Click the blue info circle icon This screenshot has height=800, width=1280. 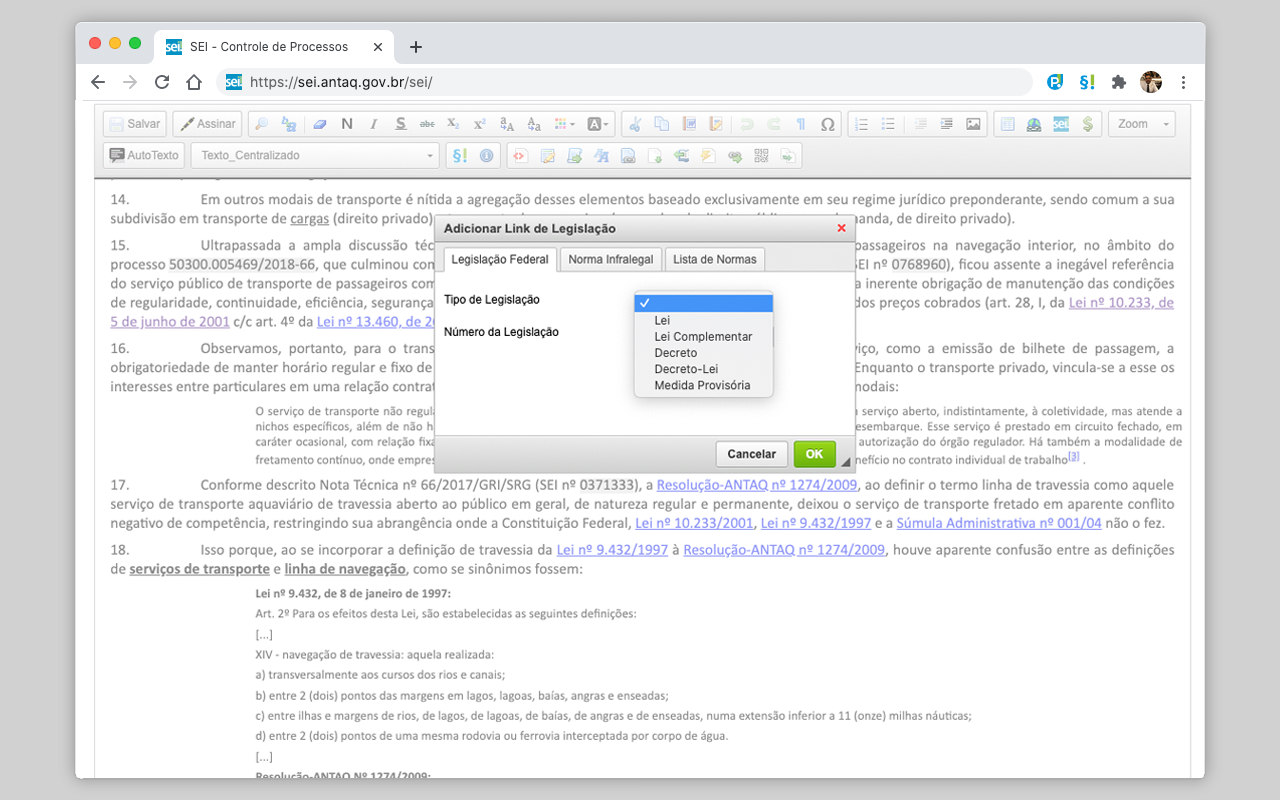[487, 155]
